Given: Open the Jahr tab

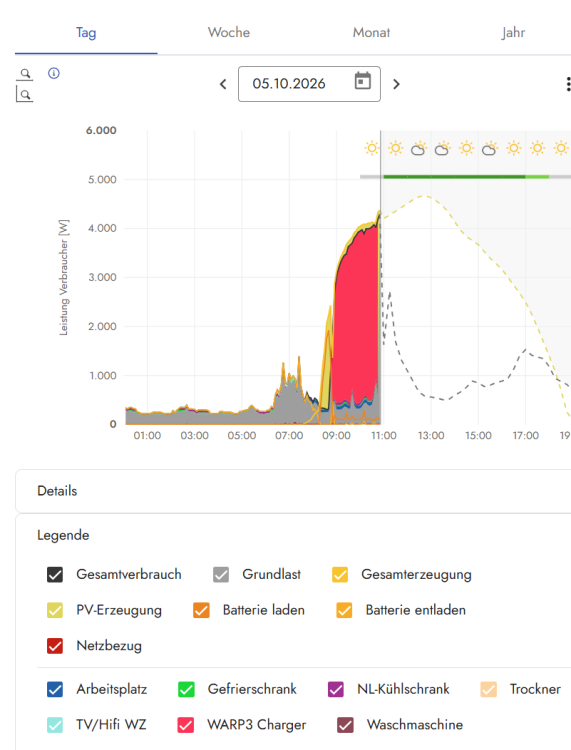Looking at the screenshot, I should coord(513,33).
